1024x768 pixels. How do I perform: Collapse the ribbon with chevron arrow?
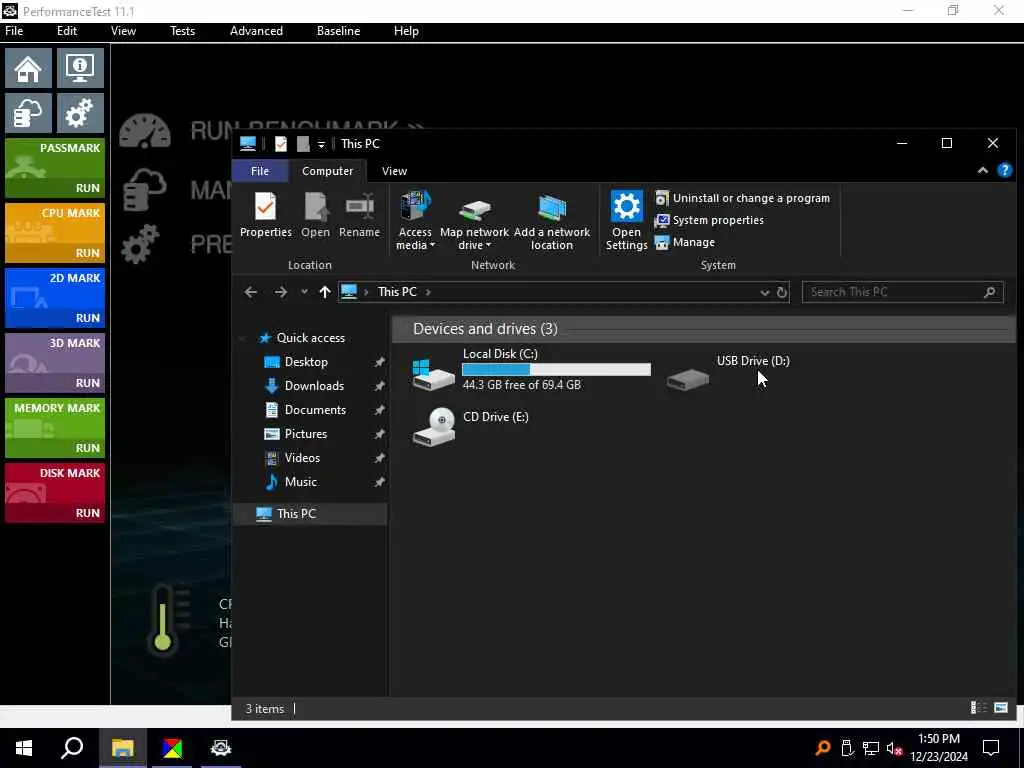coord(982,170)
